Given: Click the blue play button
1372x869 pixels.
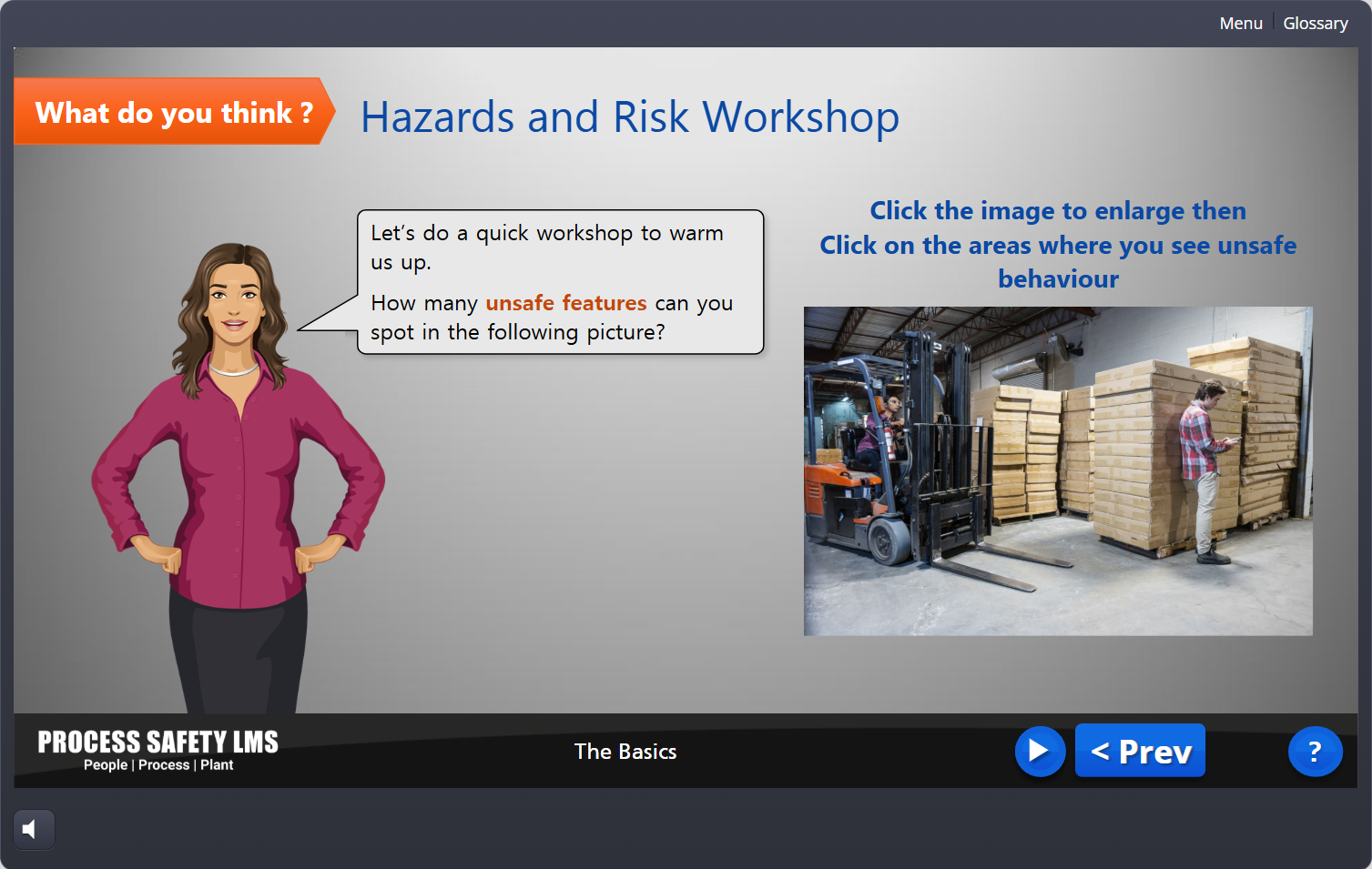Looking at the screenshot, I should [1040, 751].
